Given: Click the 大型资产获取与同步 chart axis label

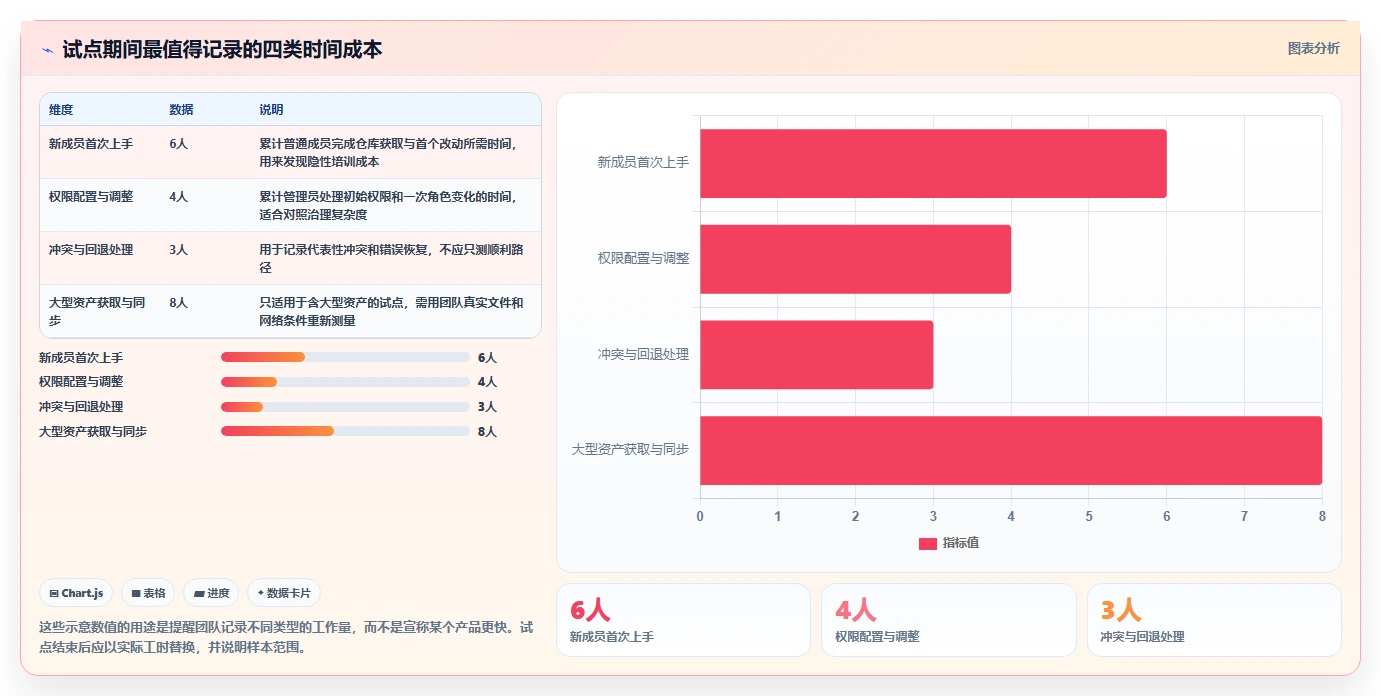Looking at the screenshot, I should (x=630, y=450).
